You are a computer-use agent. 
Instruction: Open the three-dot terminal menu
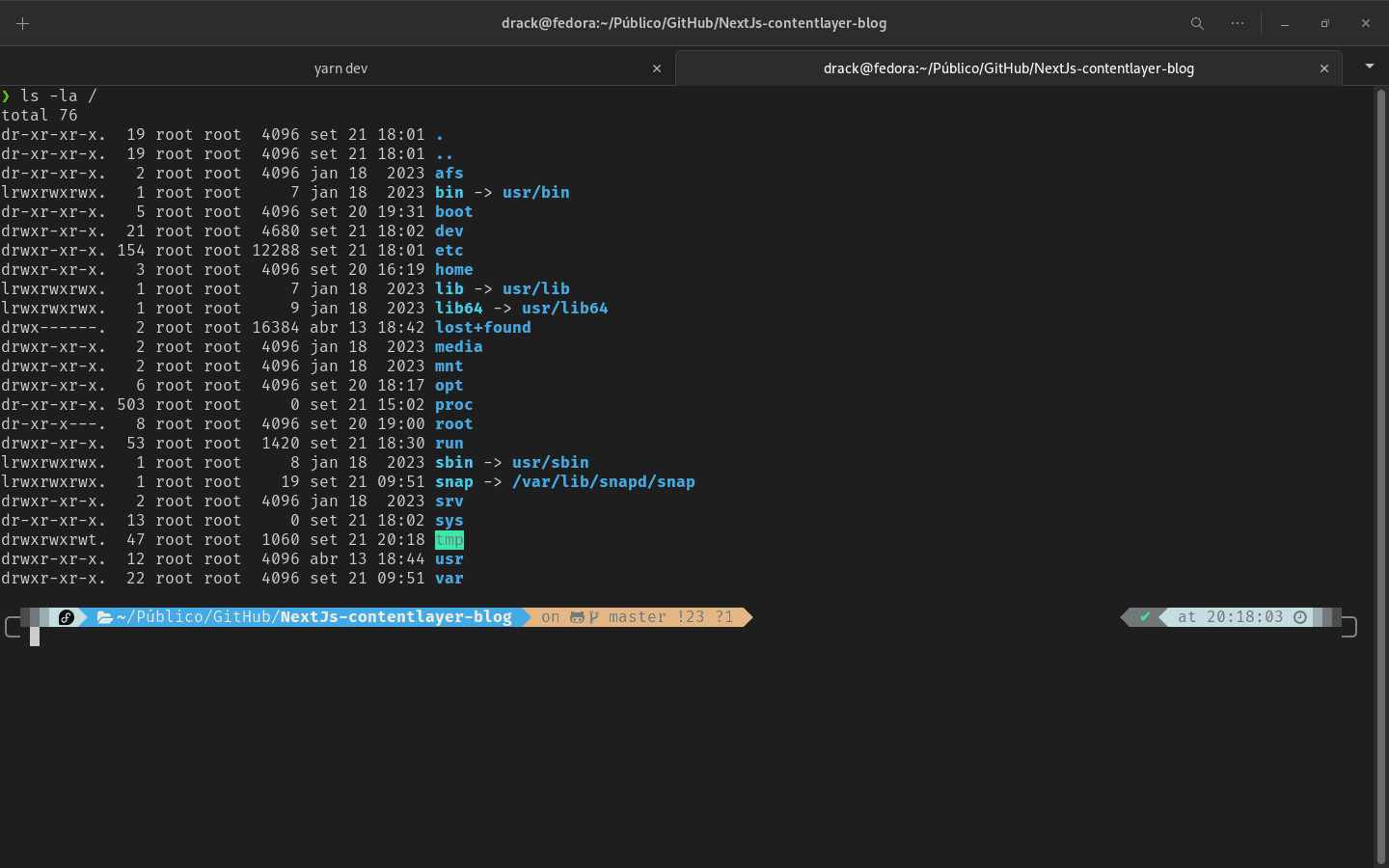[x=1238, y=23]
